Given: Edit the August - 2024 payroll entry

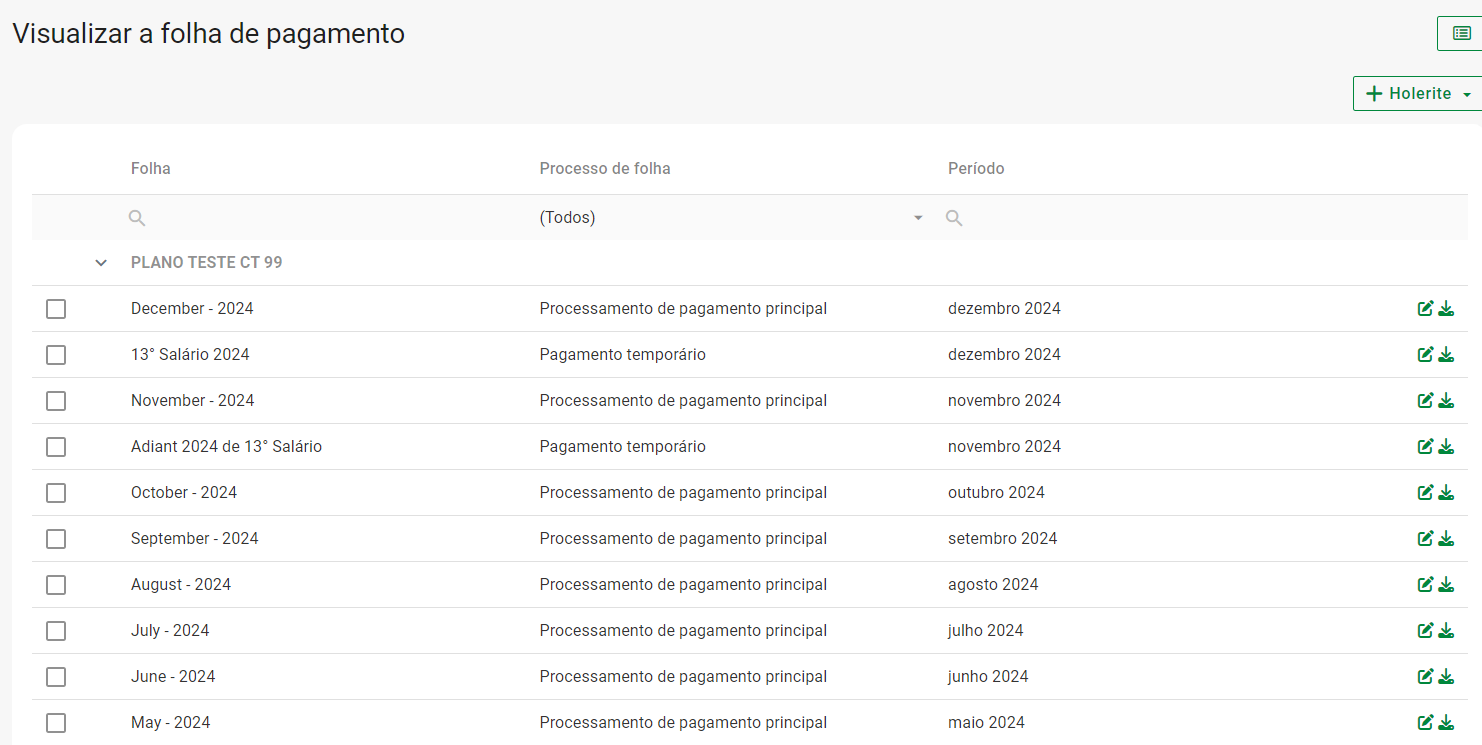Looking at the screenshot, I should (1426, 585).
